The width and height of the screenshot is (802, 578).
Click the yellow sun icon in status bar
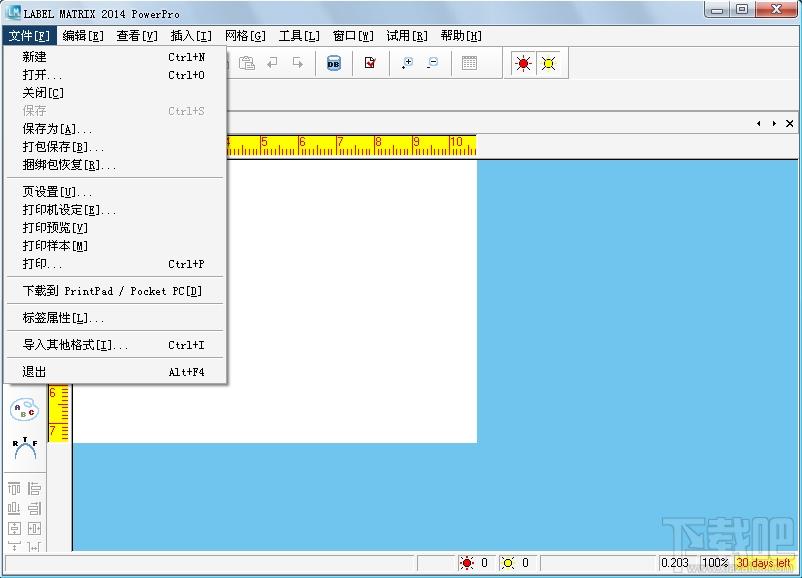point(507,563)
